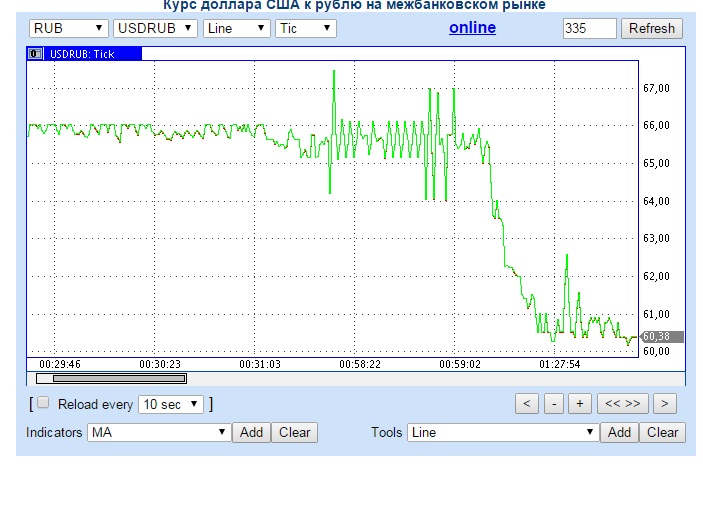The width and height of the screenshot is (703, 520).
Task: Open the Tools Line dropdown
Action: pyautogui.click(x=503, y=432)
